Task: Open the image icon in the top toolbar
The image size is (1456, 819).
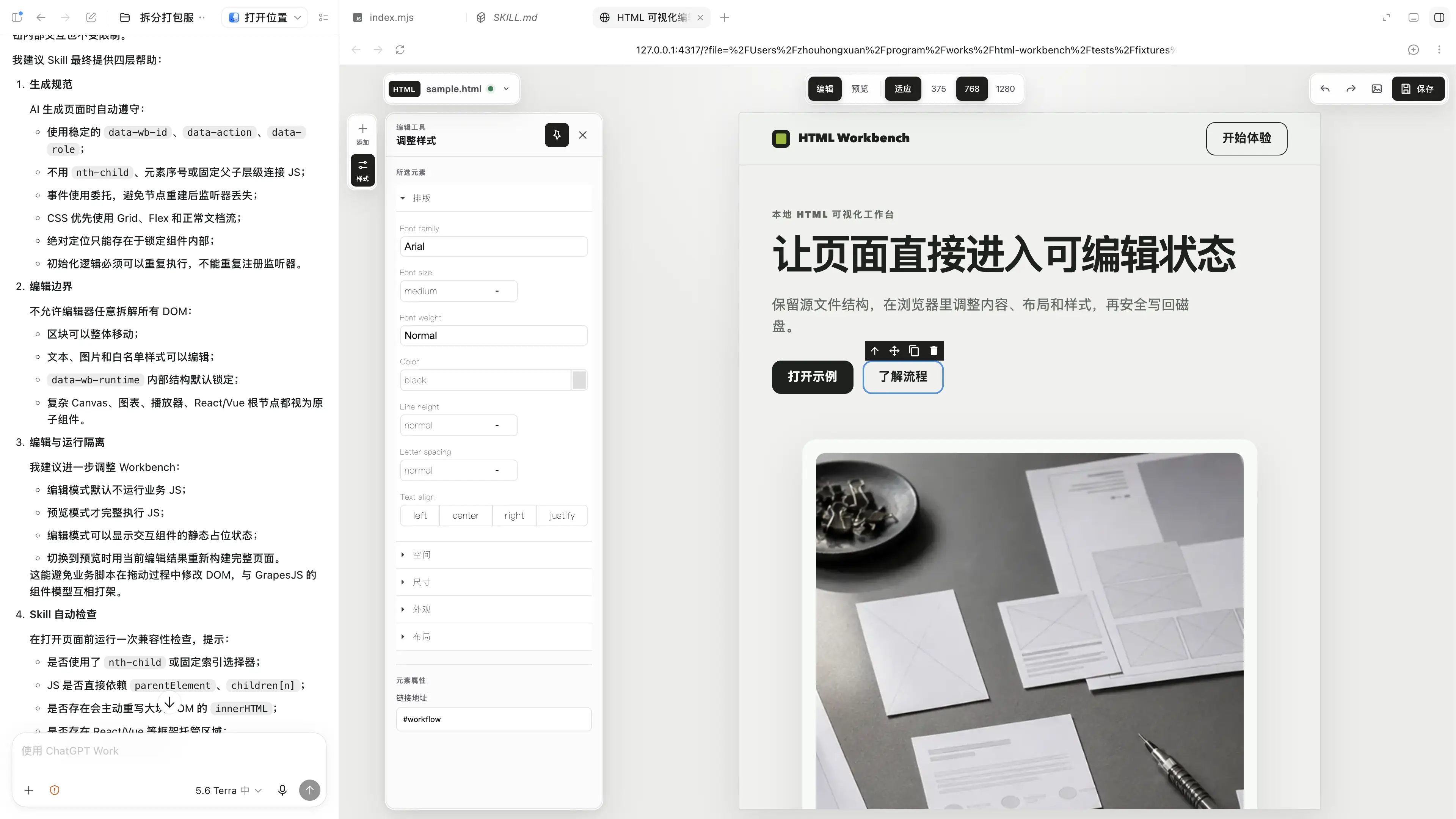Action: (x=1377, y=89)
